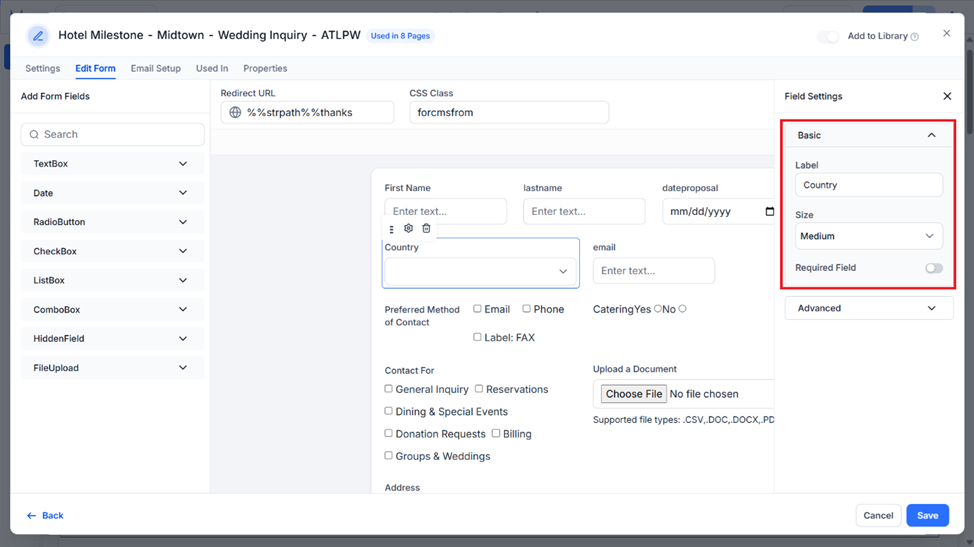Image resolution: width=974 pixels, height=547 pixels.
Task: Open settings gear for Country field
Action: pyautogui.click(x=408, y=228)
